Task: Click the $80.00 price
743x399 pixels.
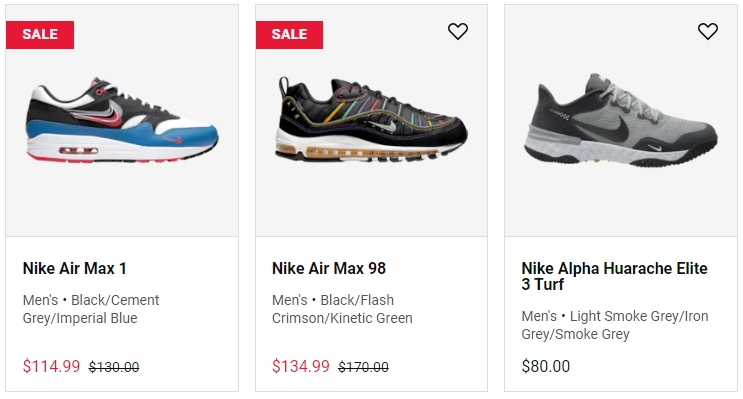Action: click(546, 366)
